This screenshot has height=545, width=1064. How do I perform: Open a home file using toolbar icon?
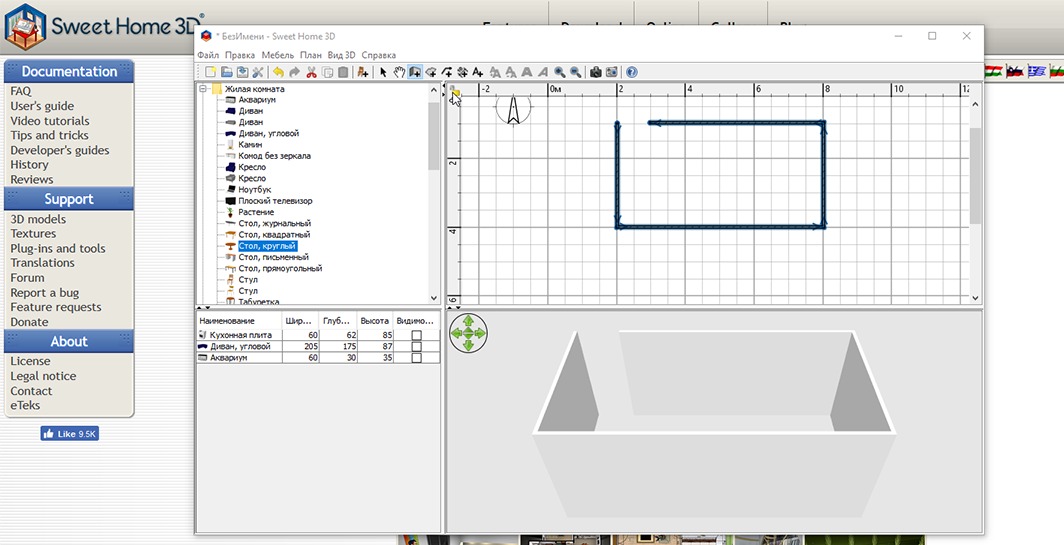coord(227,72)
